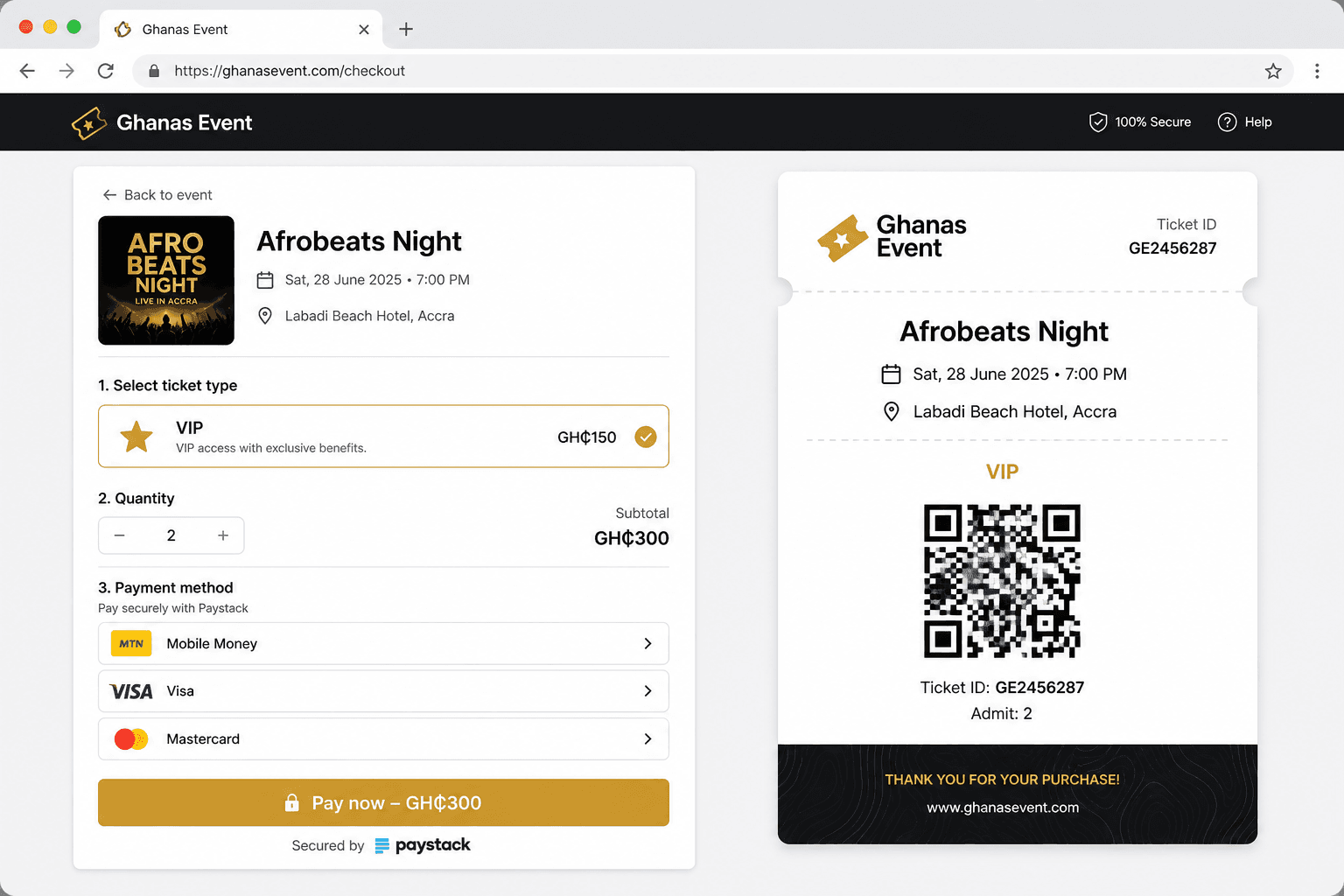This screenshot has height=896, width=1344.
Task: Click the browser back arrow
Action: 27,71
